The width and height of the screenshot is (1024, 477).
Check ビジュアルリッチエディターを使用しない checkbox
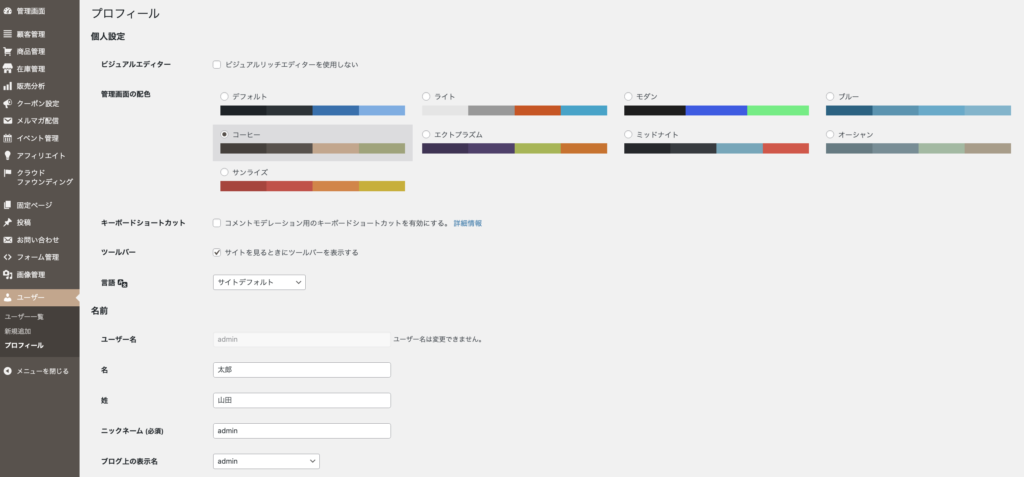point(217,64)
